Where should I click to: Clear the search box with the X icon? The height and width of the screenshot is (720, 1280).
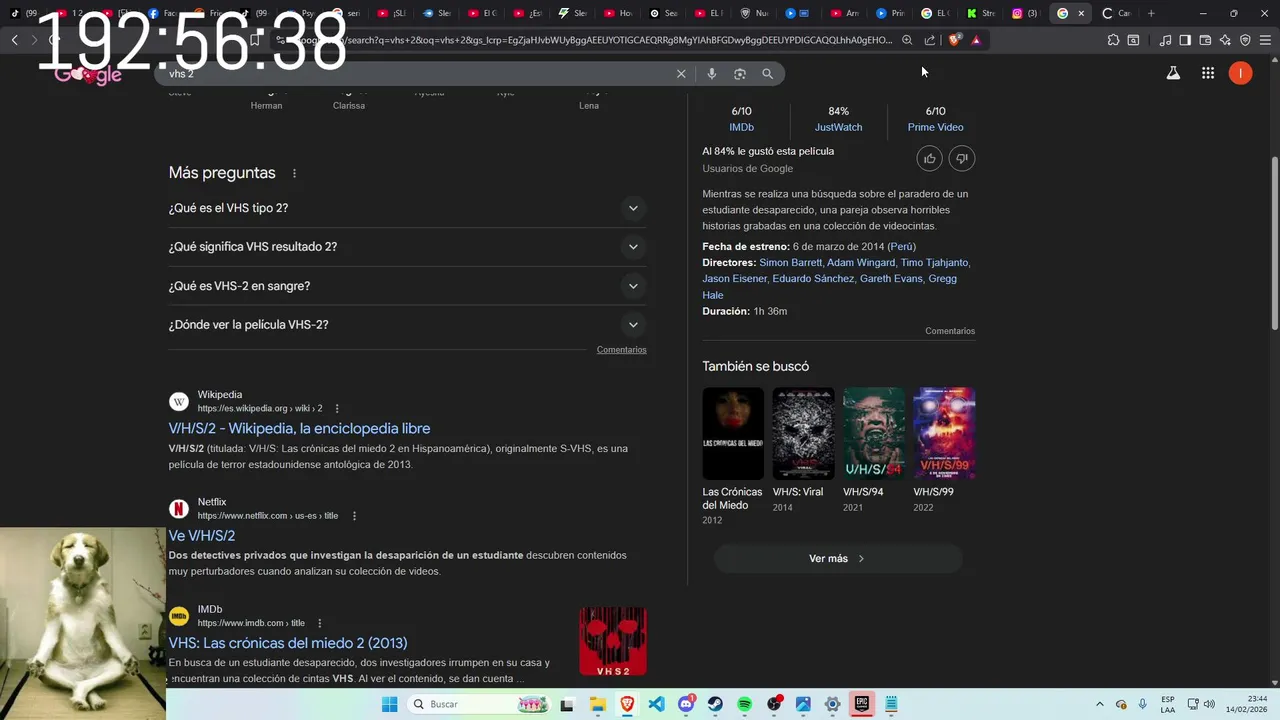point(681,74)
